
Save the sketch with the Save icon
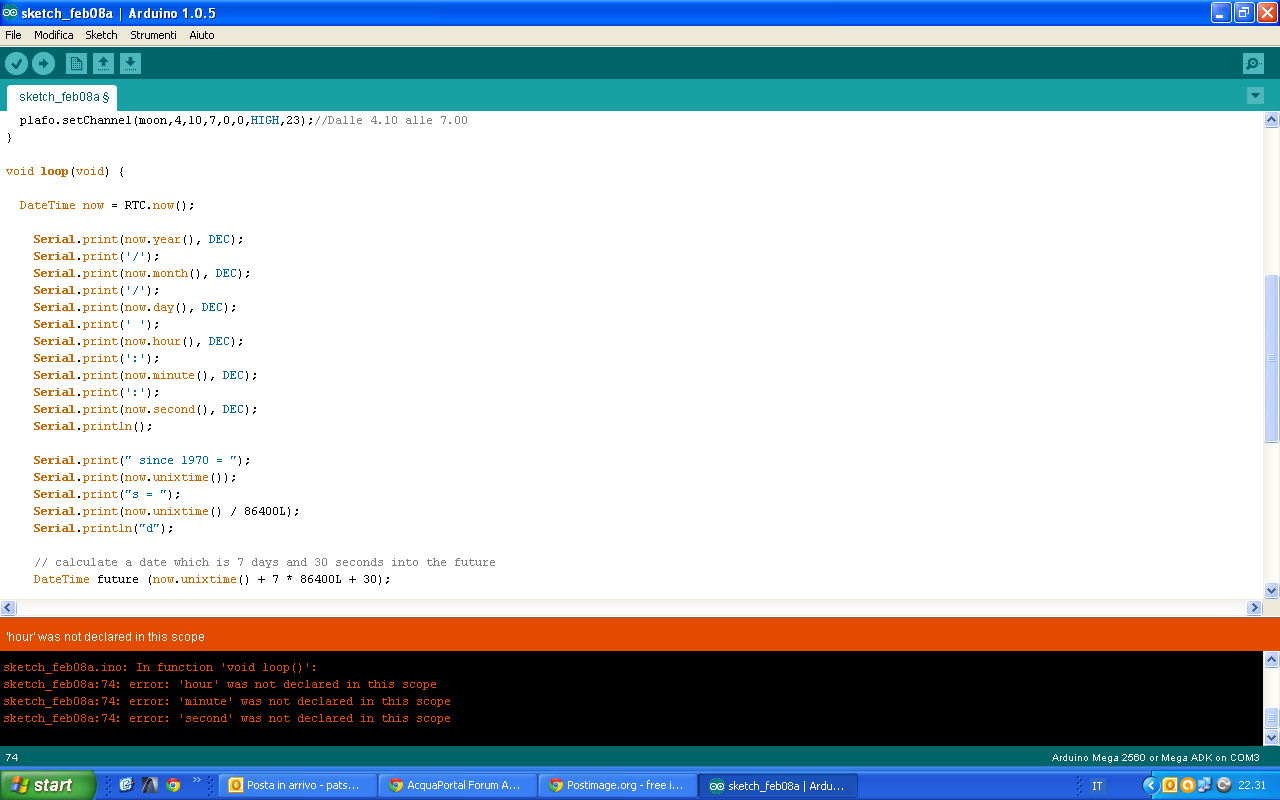(130, 64)
